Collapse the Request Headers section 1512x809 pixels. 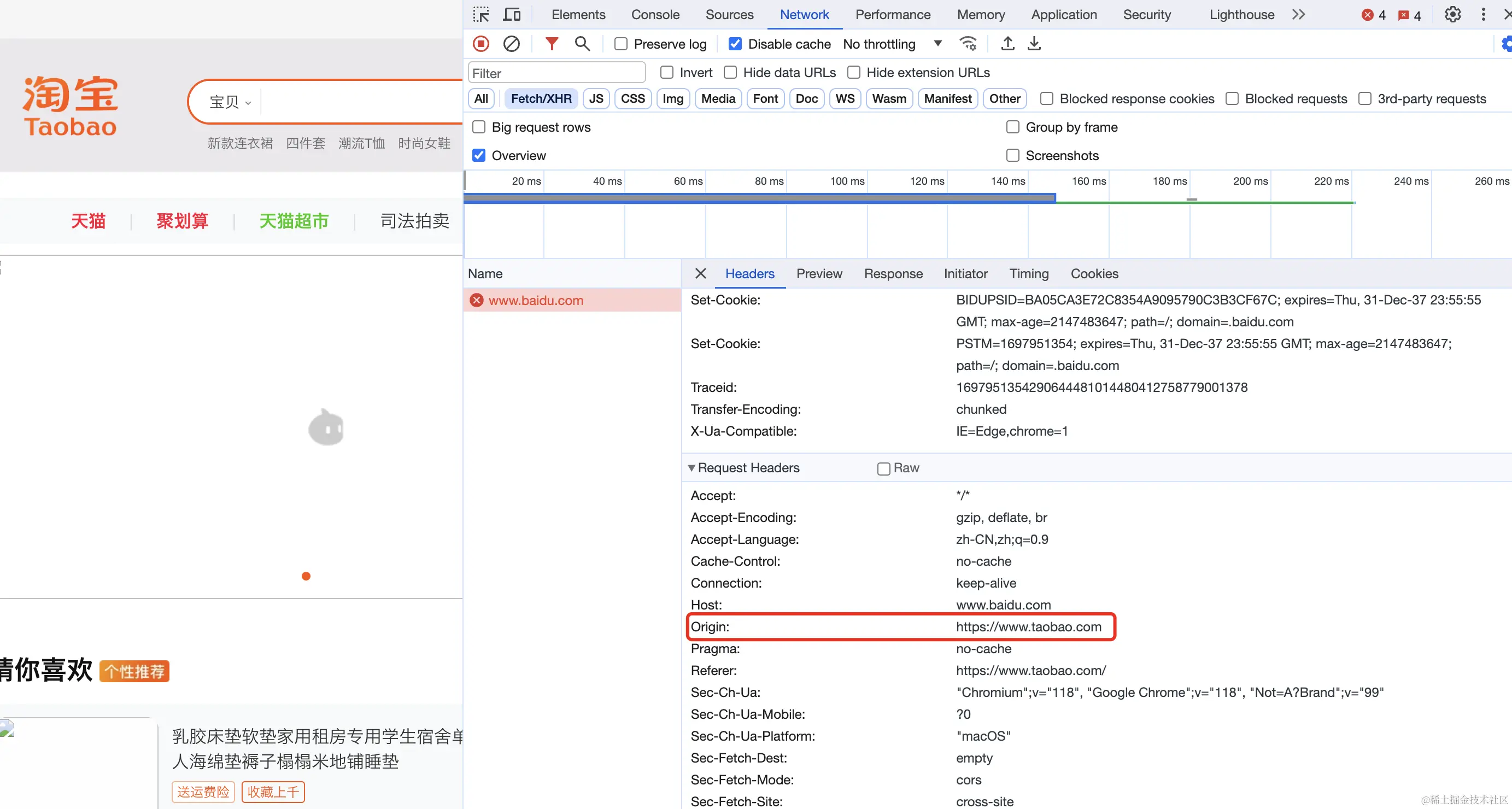[x=692, y=468]
